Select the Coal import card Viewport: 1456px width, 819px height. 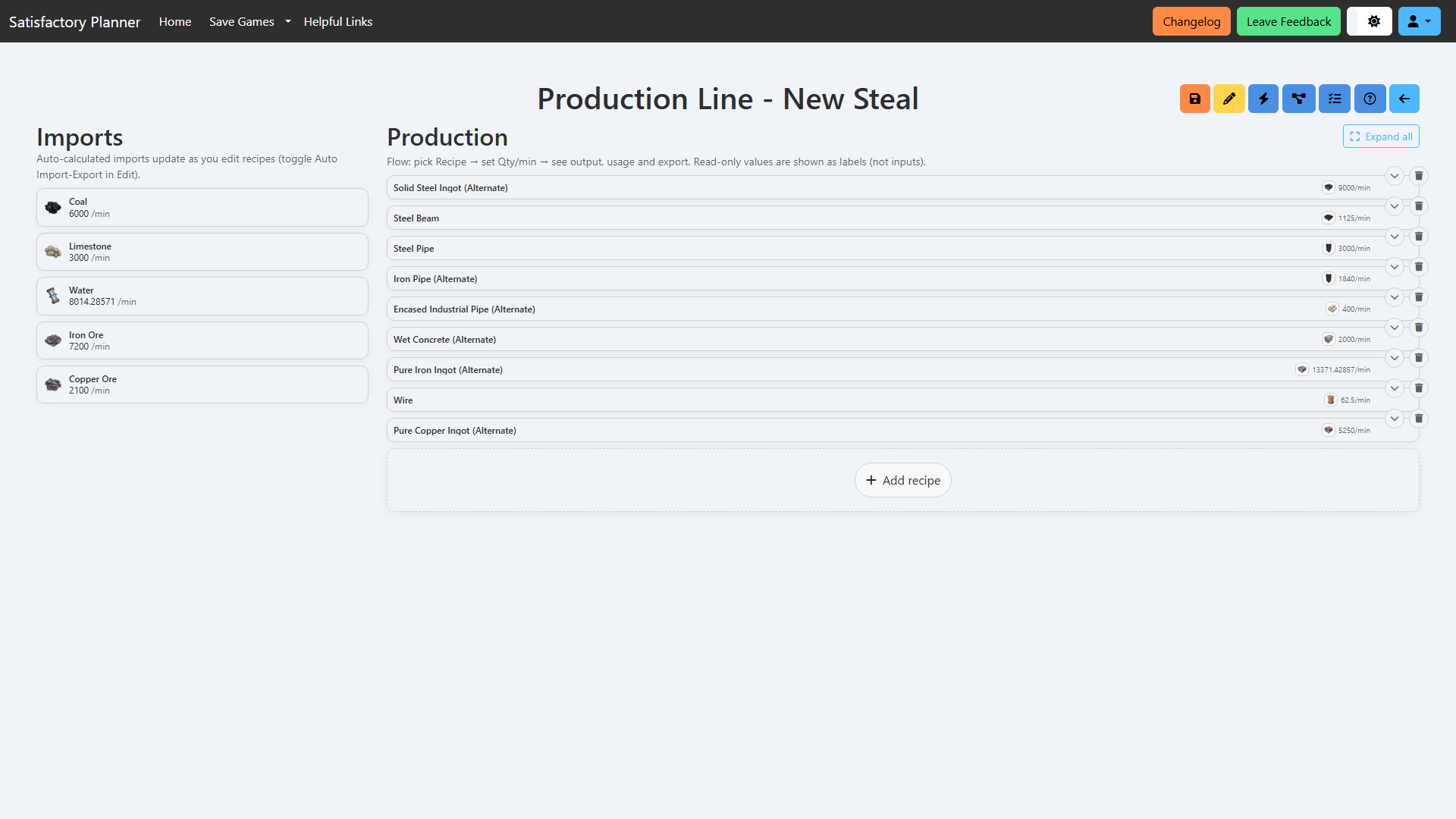pyautogui.click(x=202, y=207)
